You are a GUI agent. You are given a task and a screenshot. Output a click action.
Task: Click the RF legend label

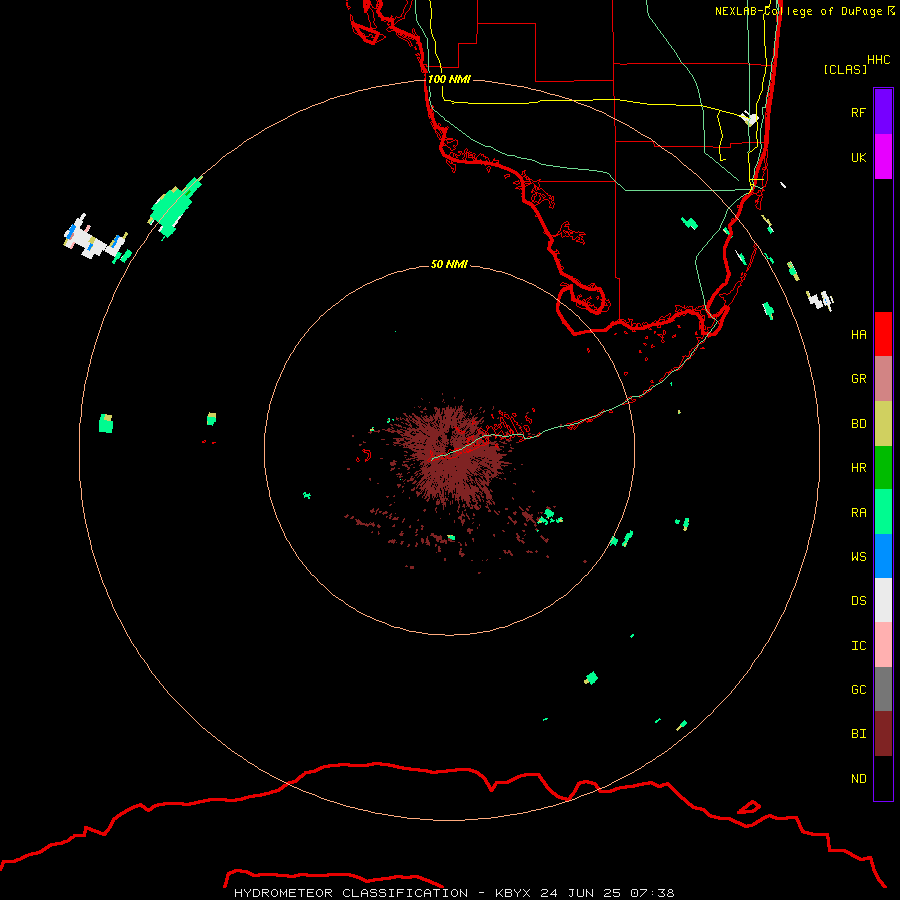(858, 112)
